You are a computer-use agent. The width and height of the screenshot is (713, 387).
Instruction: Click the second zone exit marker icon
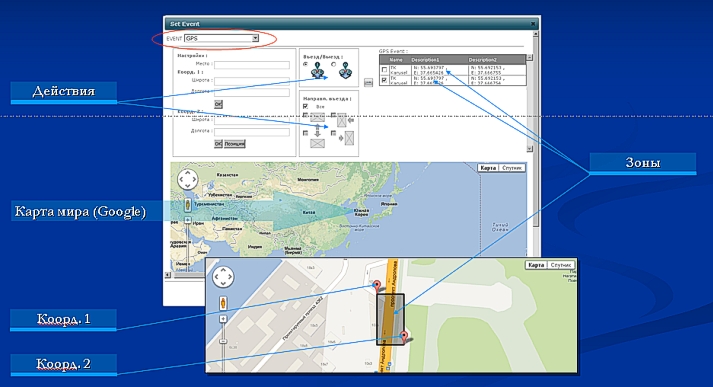point(346,70)
